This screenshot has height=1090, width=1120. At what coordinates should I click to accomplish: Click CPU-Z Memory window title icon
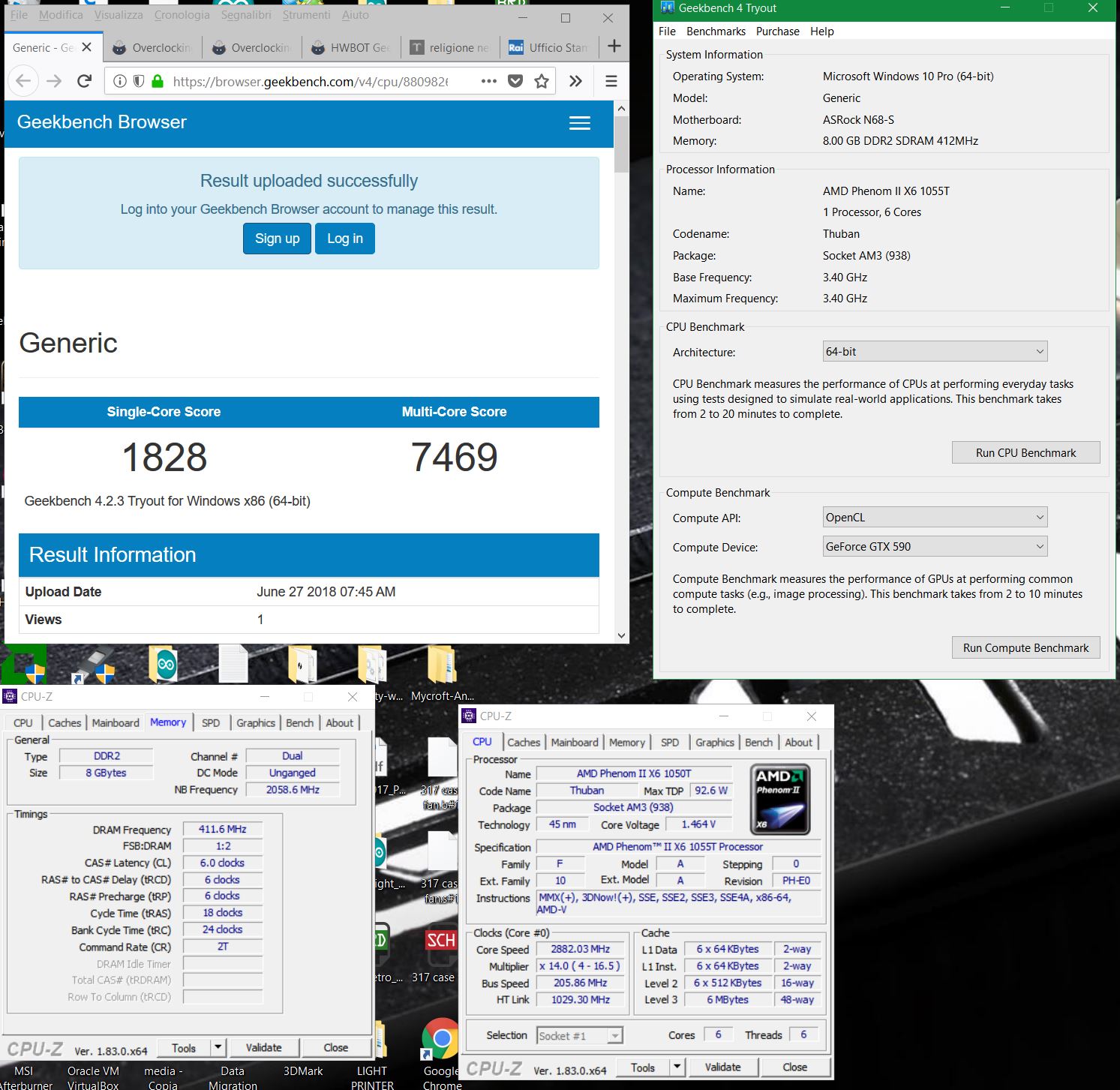[10, 696]
